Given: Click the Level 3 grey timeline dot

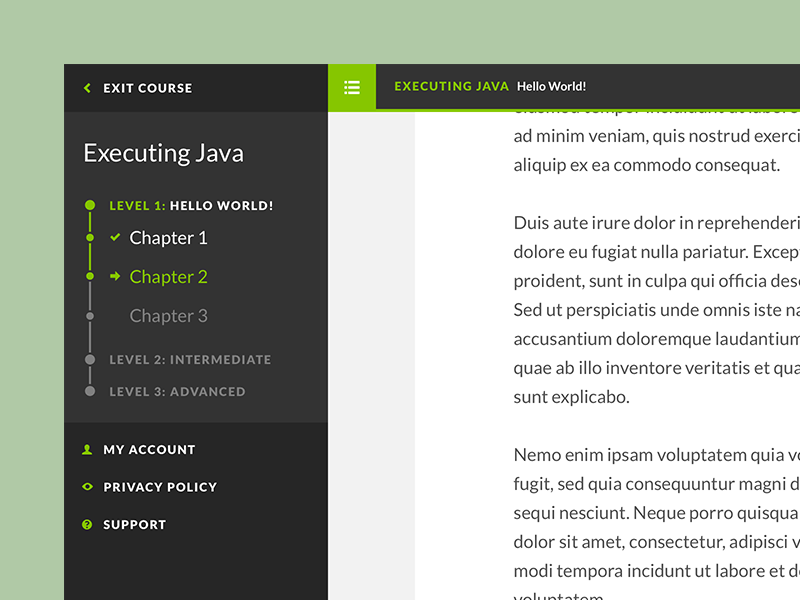Looking at the screenshot, I should coord(90,391).
